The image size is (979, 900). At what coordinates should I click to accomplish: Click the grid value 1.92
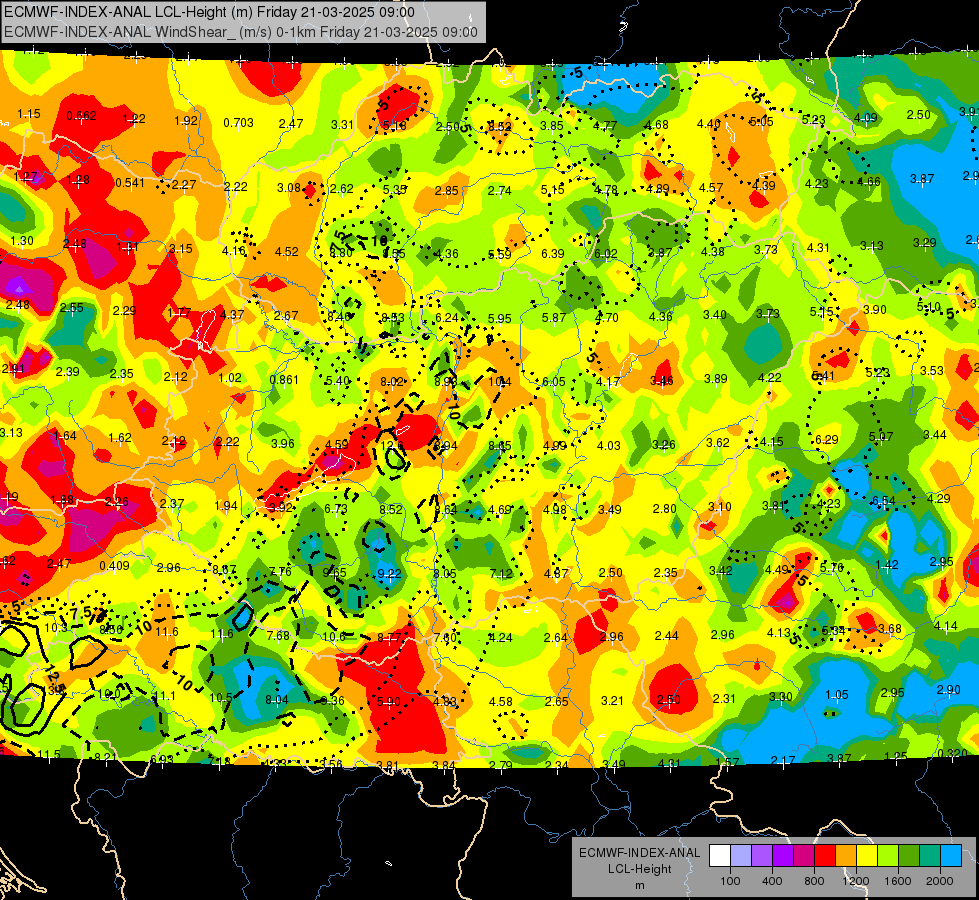click(x=185, y=121)
